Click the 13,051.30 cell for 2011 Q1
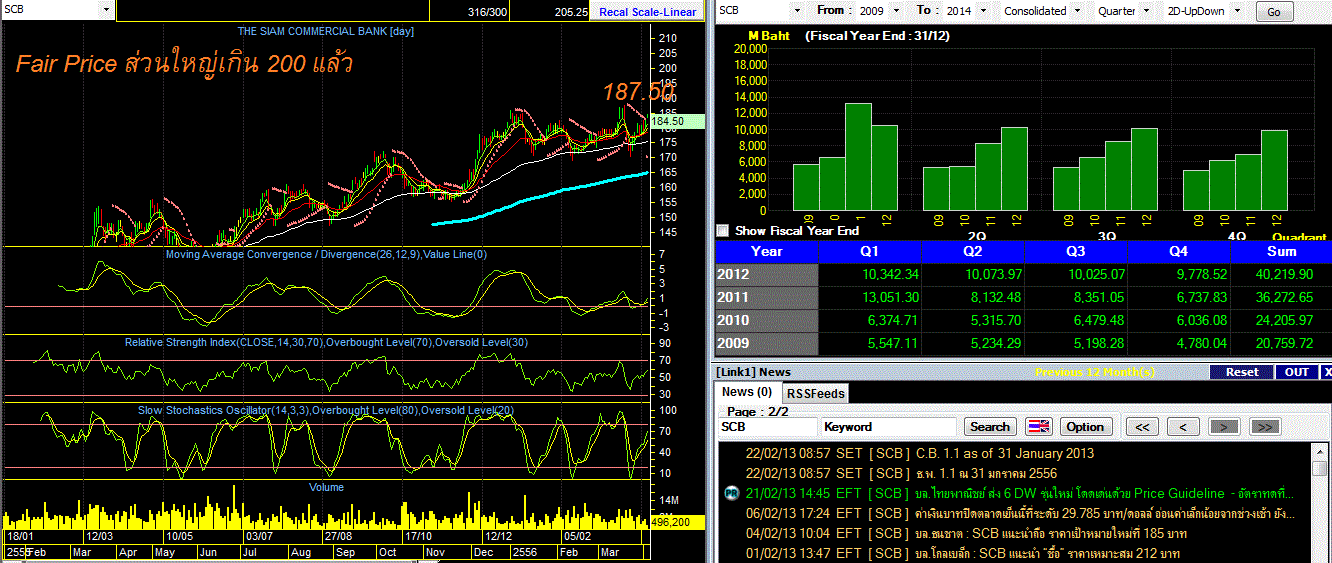 (869, 297)
